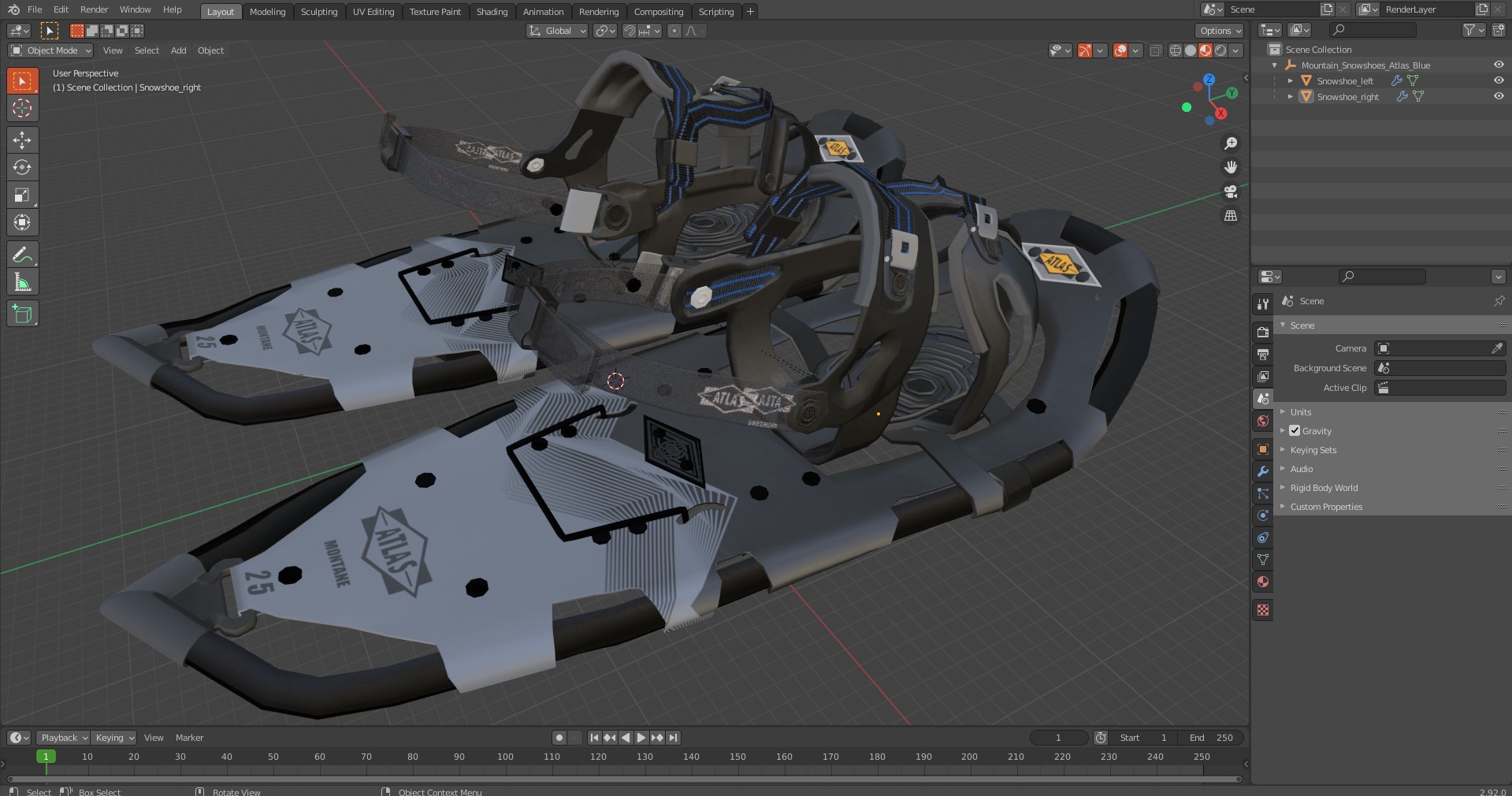Click the End frame field
Screen dimensions: 1512x796
click(1212, 738)
